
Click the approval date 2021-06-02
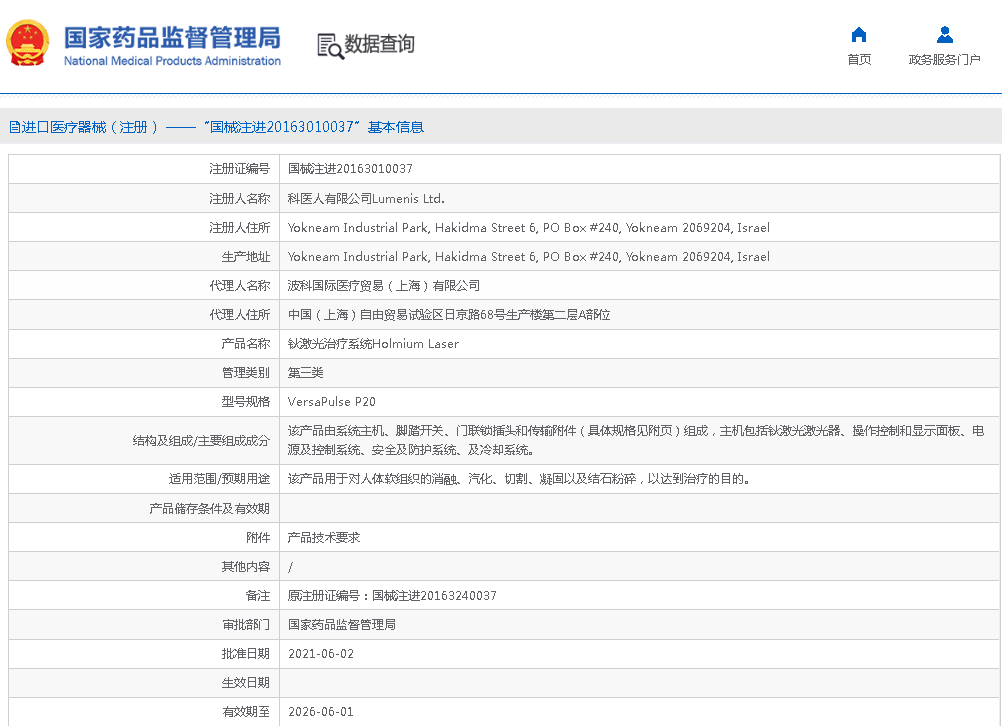coord(321,653)
